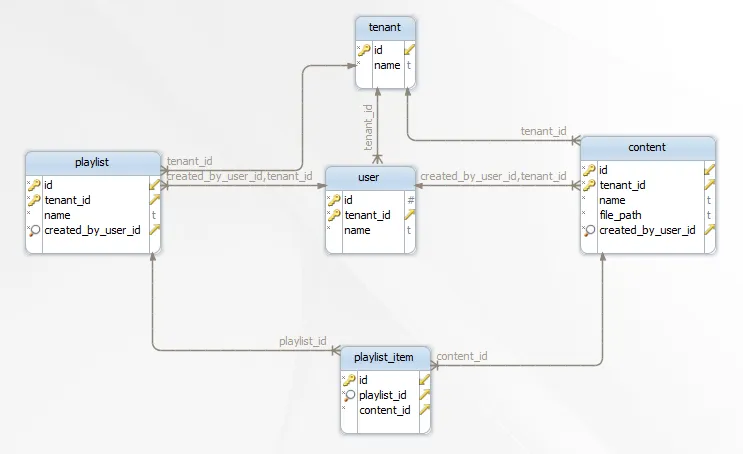Select created_by_user_id column in playlist table

click(93, 230)
